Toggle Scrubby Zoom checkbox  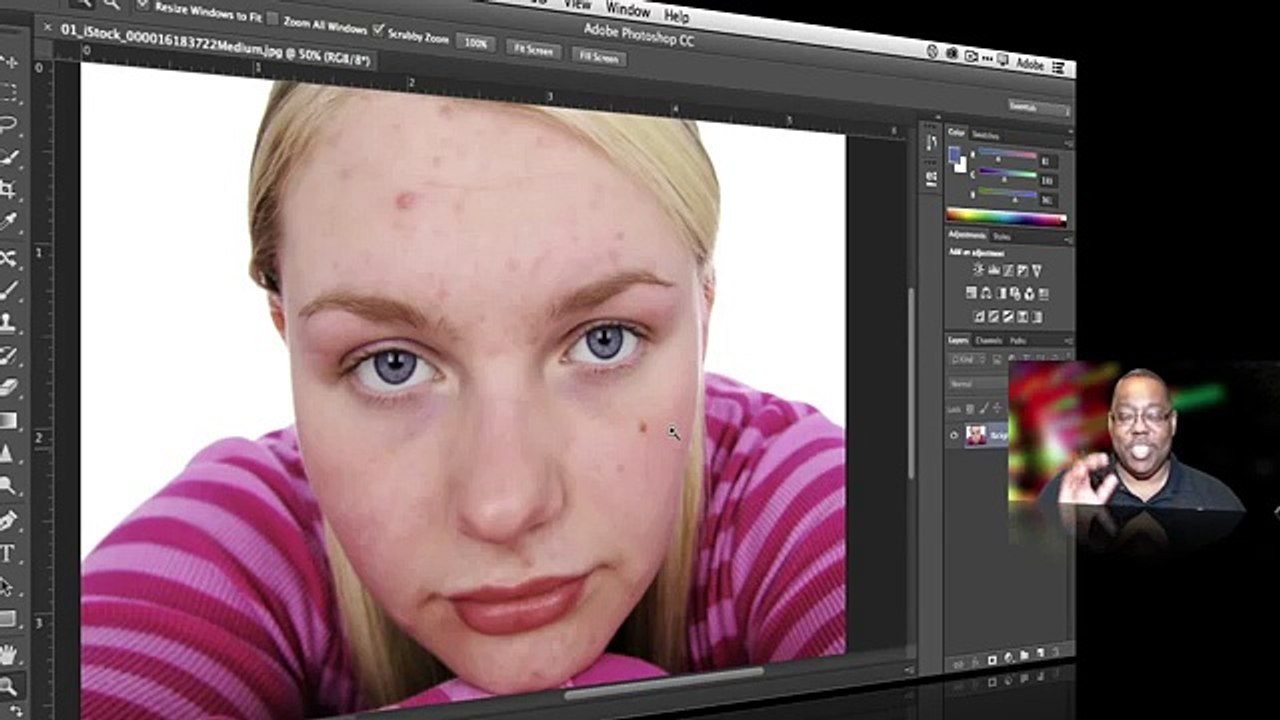[378, 29]
